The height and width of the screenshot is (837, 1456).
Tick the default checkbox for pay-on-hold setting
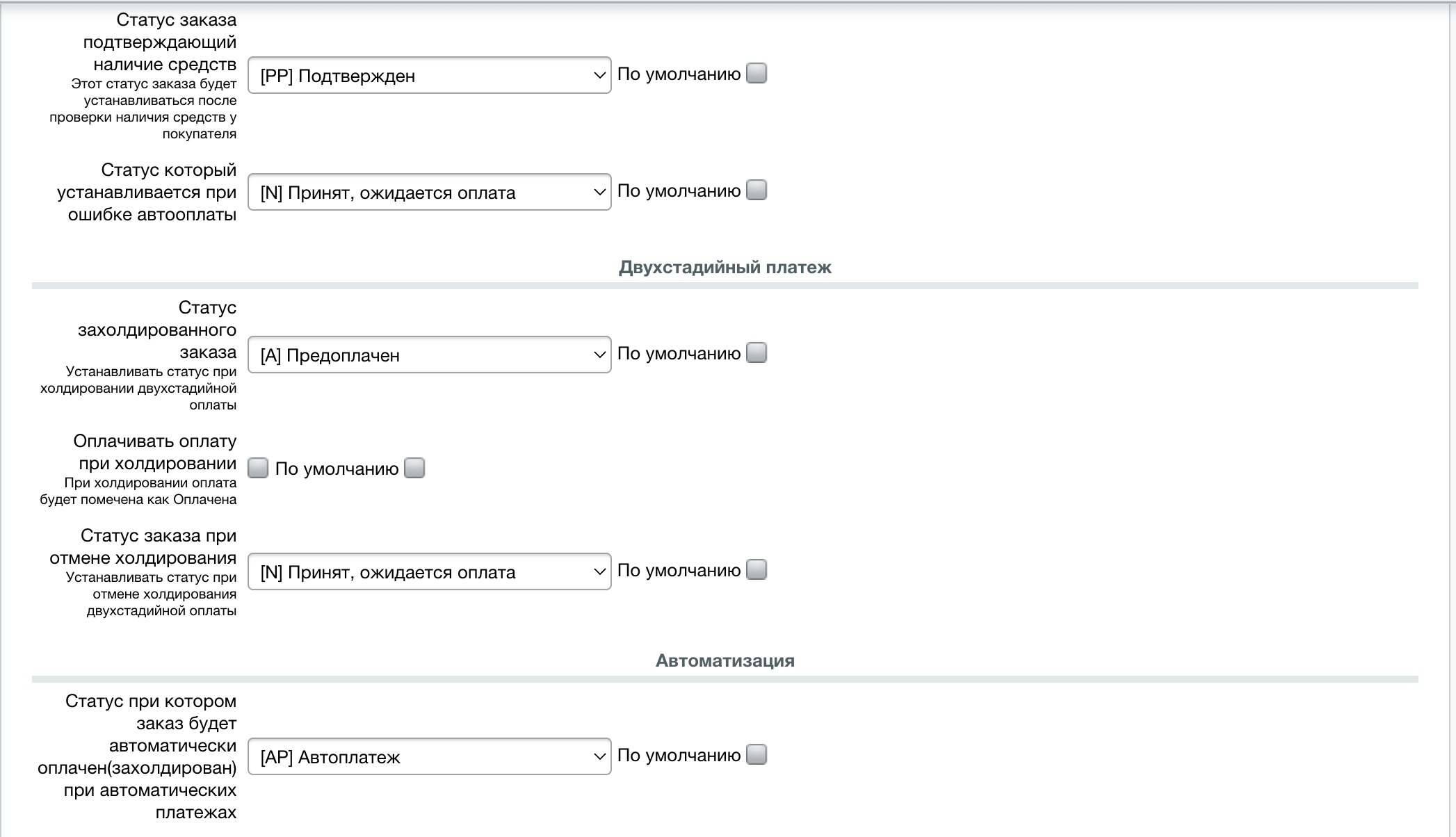(x=414, y=468)
